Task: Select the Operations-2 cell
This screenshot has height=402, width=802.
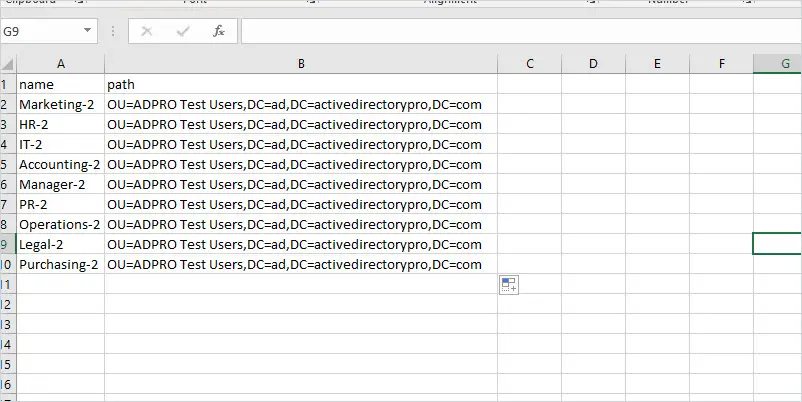Action: (61, 224)
